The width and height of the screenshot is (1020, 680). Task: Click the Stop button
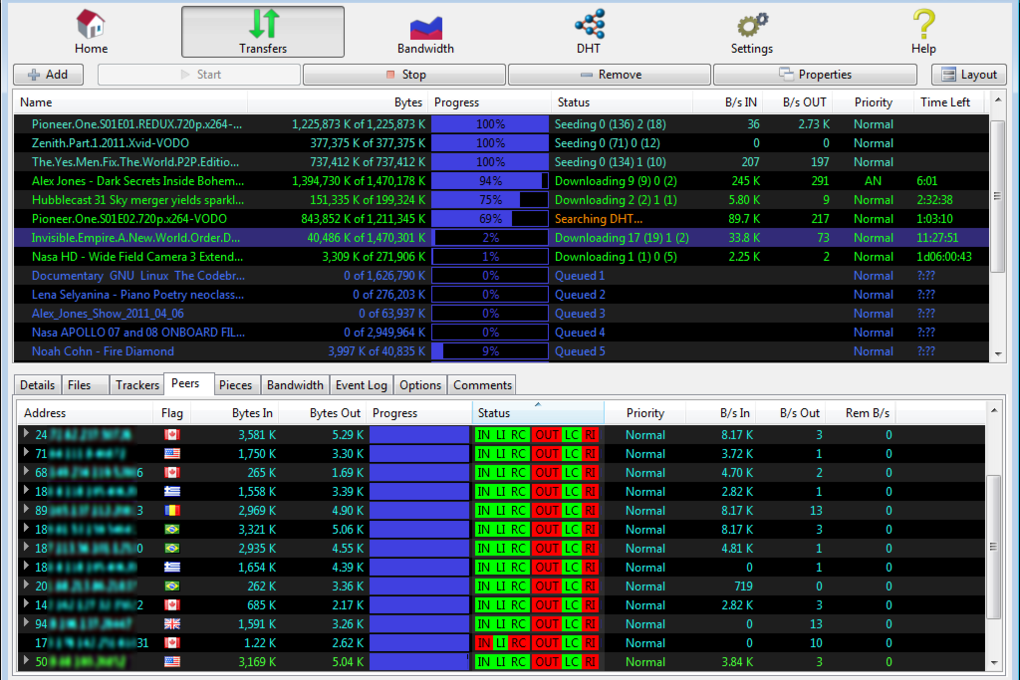coord(404,75)
